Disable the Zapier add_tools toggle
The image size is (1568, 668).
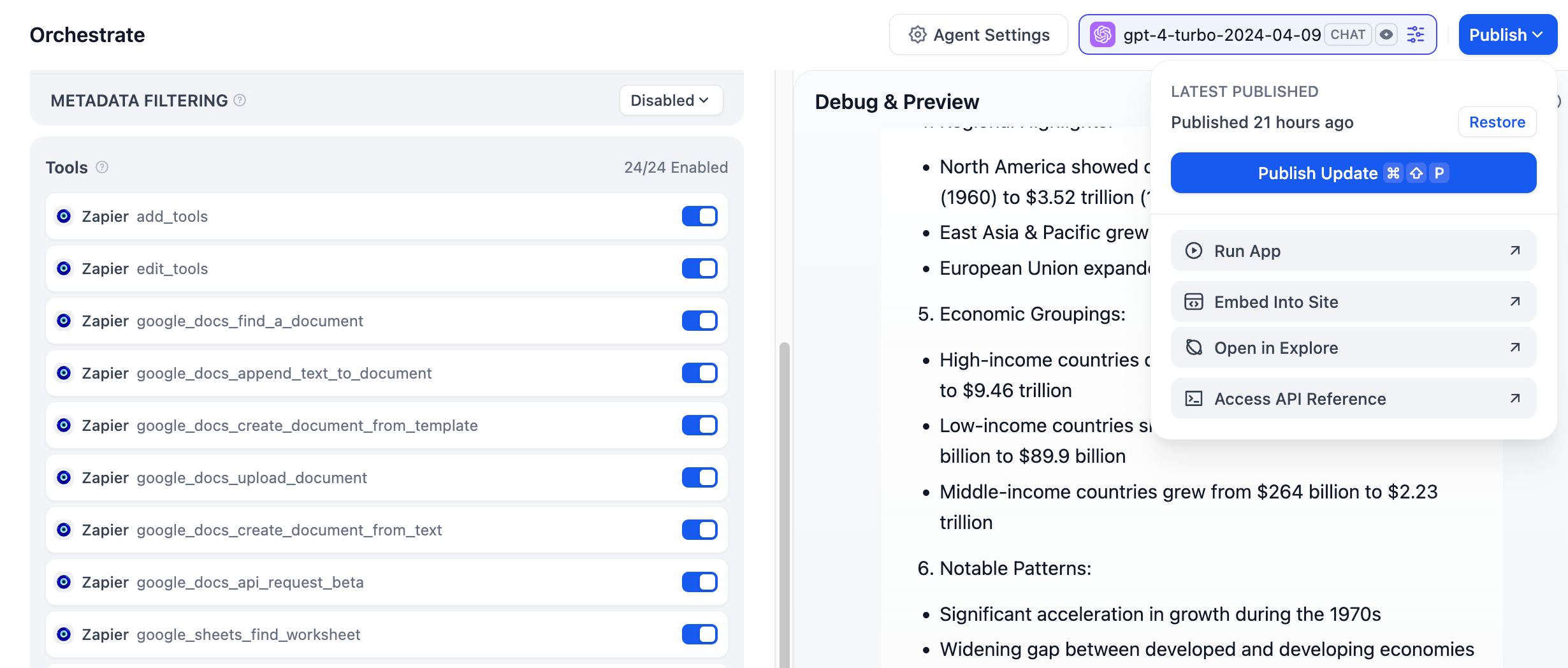pos(699,216)
